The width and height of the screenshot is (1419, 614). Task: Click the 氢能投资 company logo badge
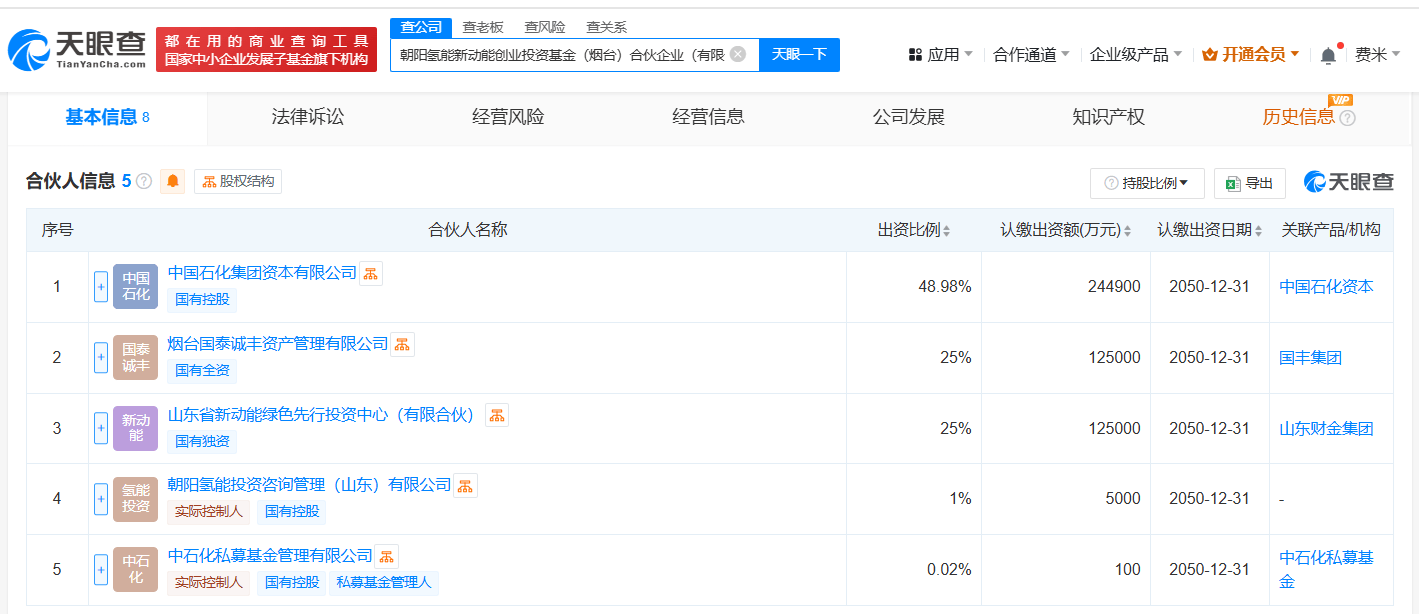click(x=136, y=499)
